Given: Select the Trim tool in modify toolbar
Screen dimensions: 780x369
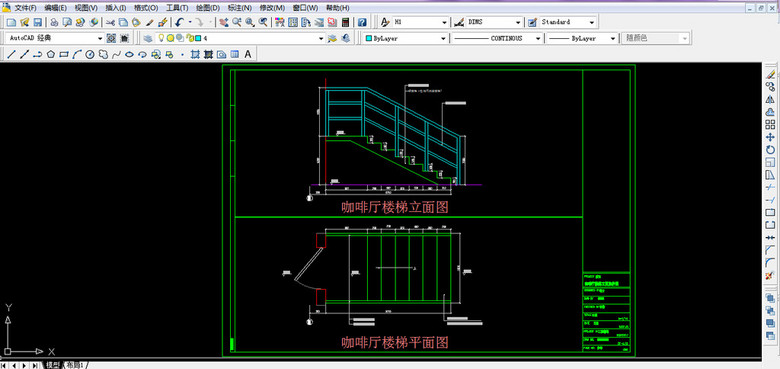Looking at the screenshot, I should (770, 187).
